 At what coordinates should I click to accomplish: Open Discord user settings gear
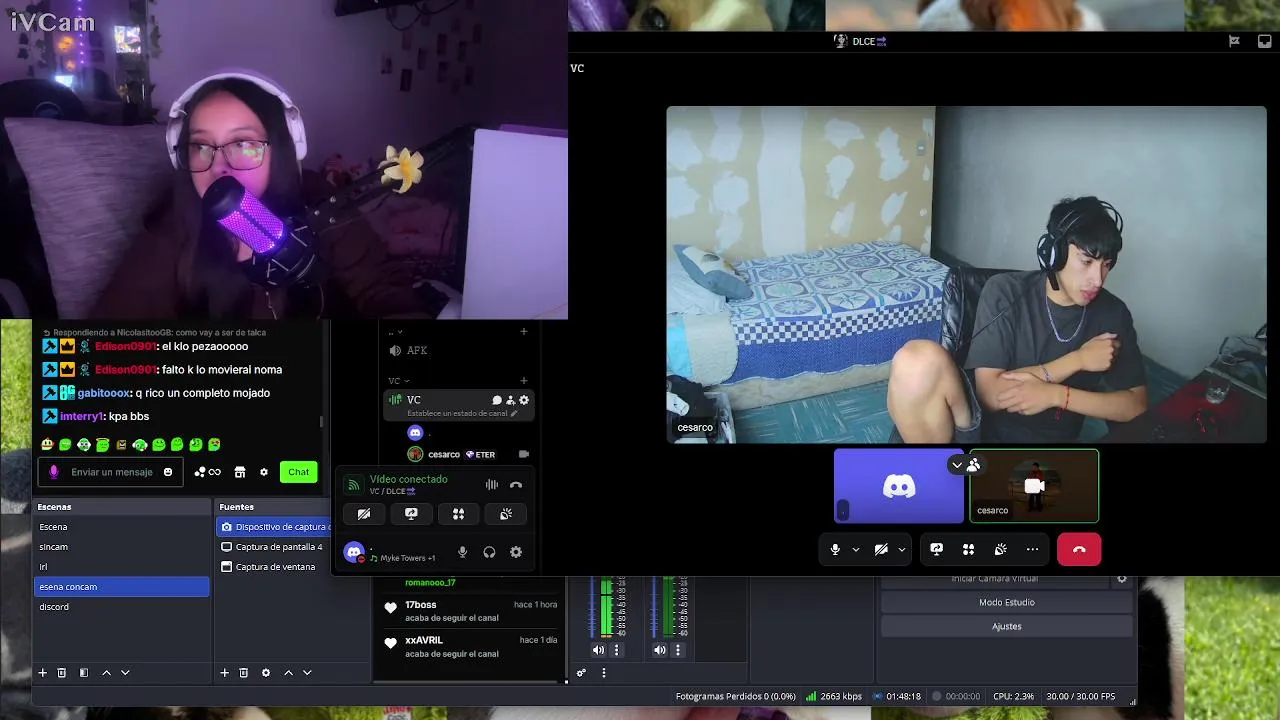click(x=516, y=552)
